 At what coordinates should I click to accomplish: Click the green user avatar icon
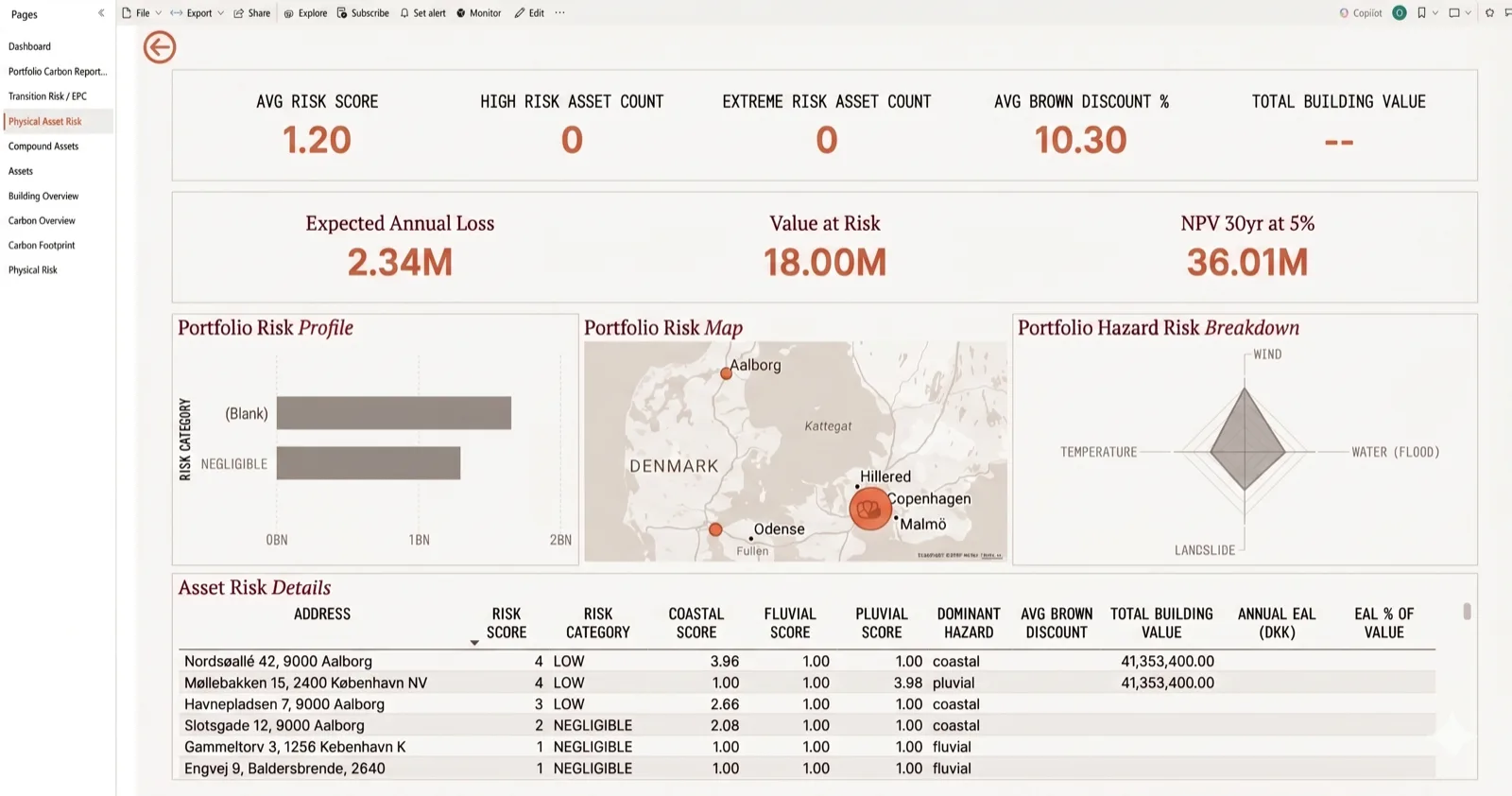pos(1400,13)
